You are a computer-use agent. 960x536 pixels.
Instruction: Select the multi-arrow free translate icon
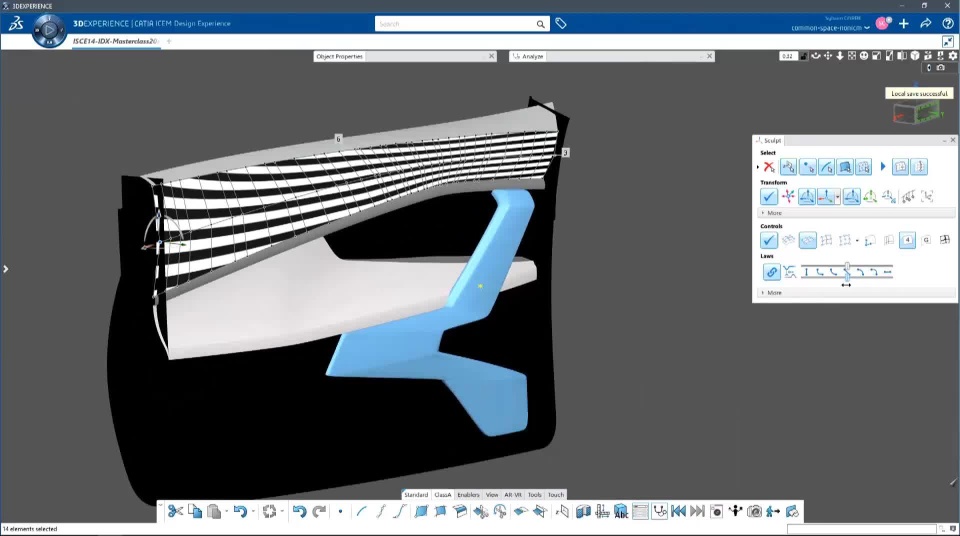click(788, 196)
